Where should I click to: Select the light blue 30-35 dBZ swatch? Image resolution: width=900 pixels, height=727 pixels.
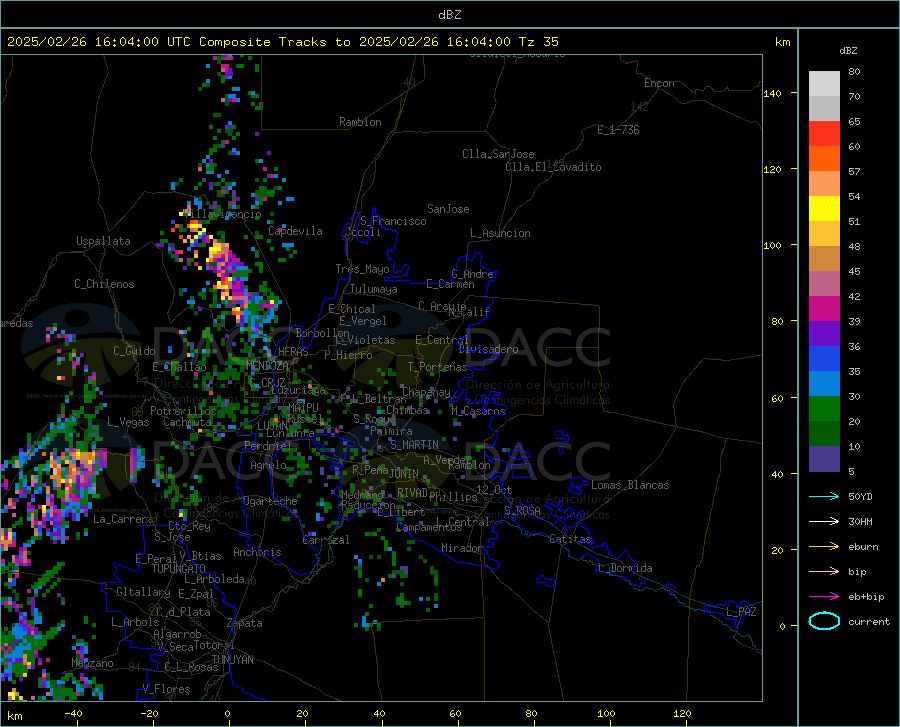pos(824,384)
